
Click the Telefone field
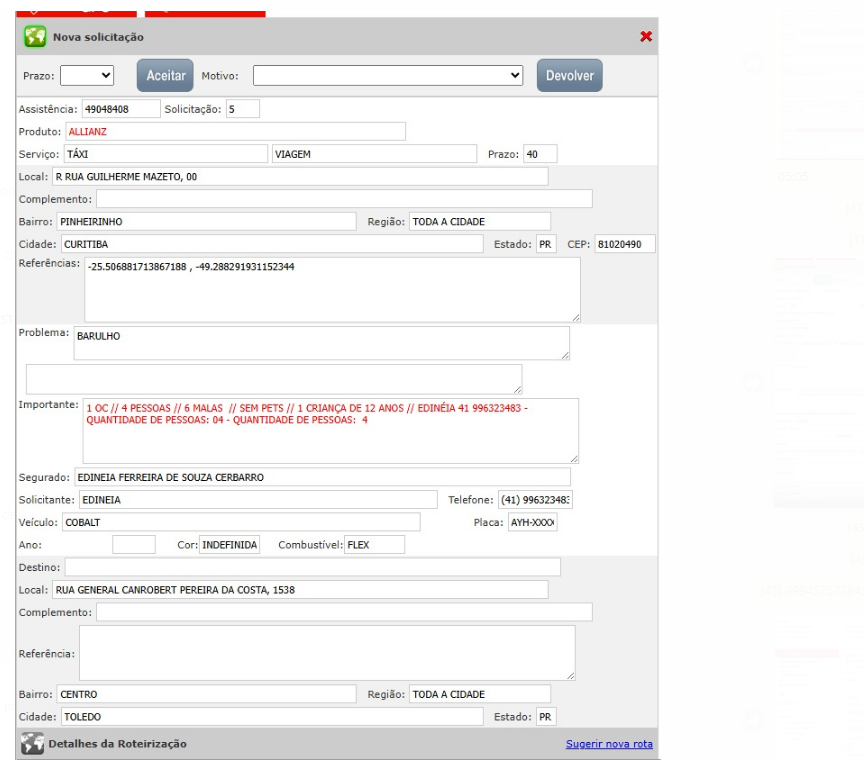point(535,499)
